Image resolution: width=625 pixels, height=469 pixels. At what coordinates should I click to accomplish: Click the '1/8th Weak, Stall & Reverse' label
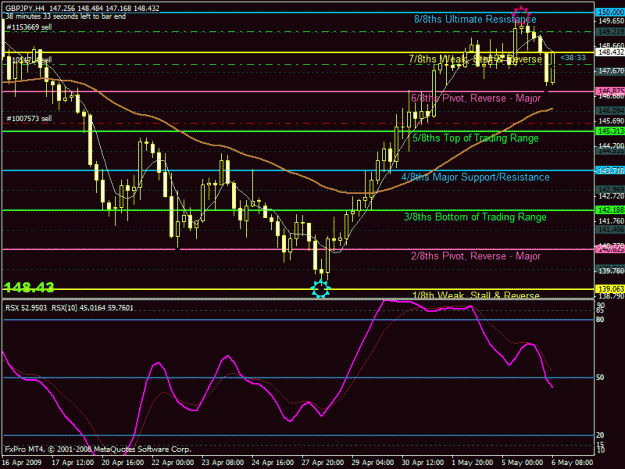476,295
